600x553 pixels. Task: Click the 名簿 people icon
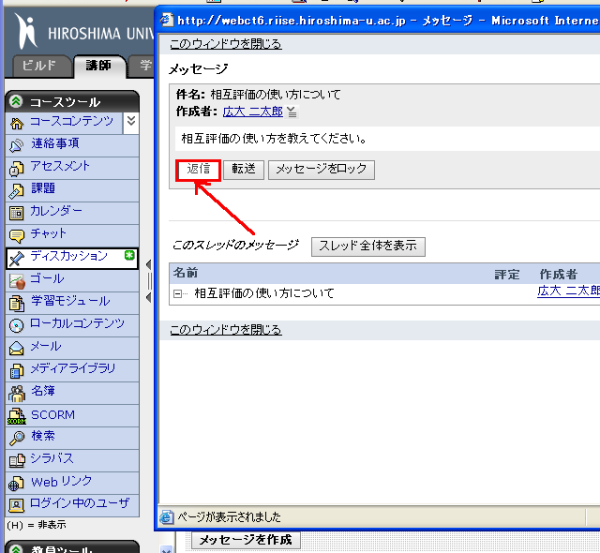pyautogui.click(x=16, y=393)
